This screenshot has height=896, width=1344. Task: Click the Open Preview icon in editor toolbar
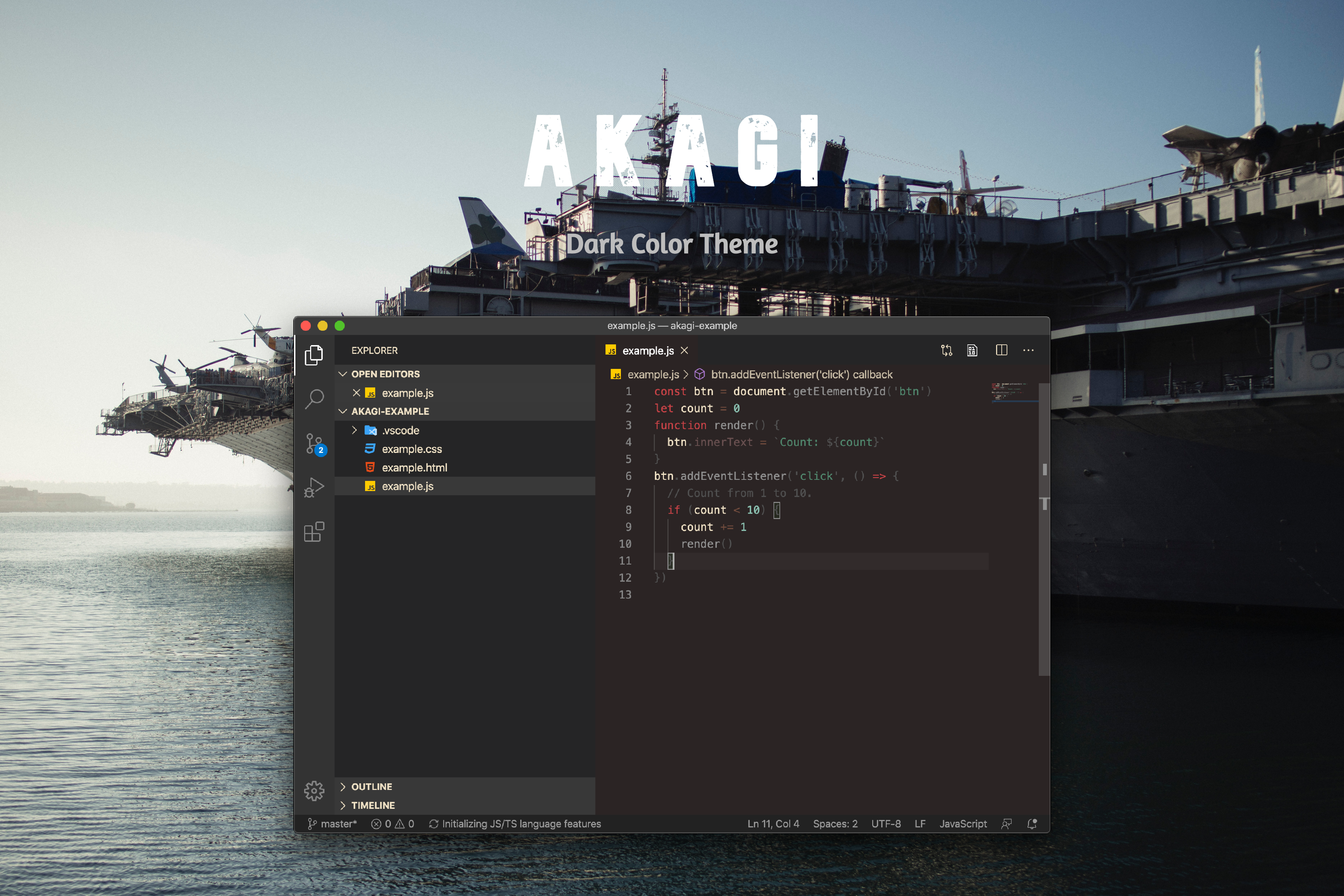point(972,350)
